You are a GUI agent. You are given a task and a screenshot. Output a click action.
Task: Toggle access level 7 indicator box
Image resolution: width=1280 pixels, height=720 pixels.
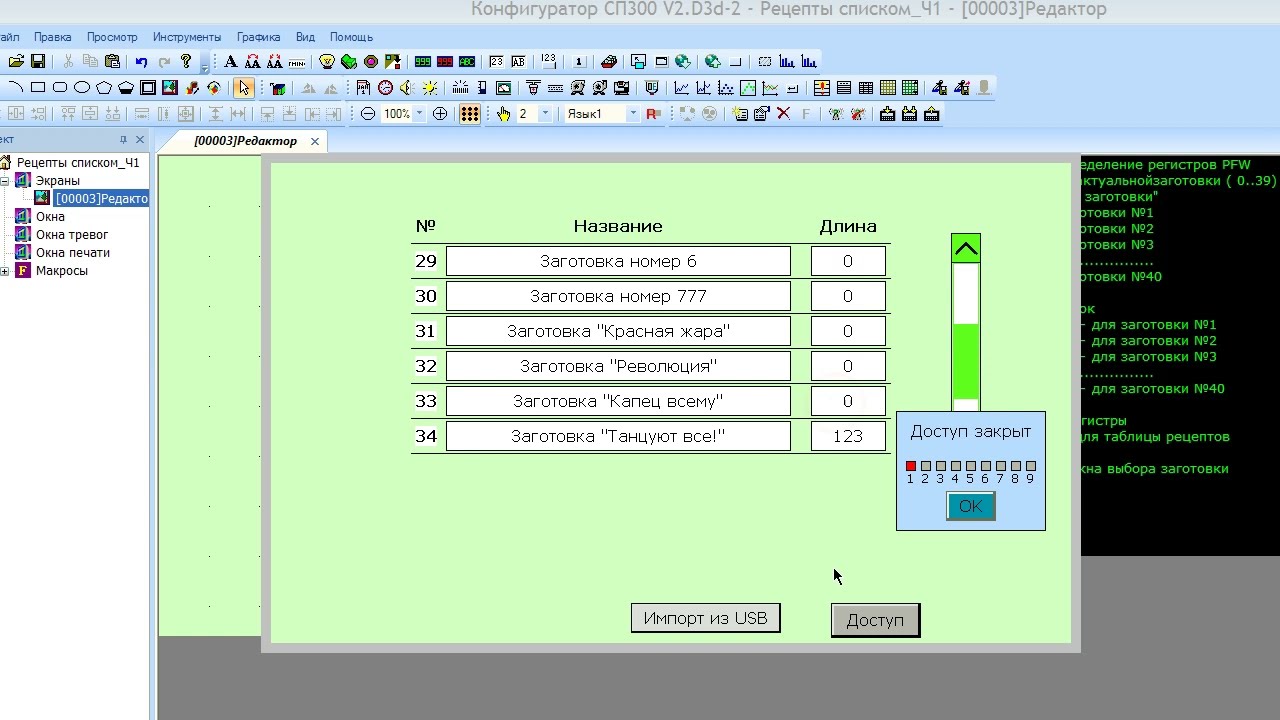point(1001,466)
